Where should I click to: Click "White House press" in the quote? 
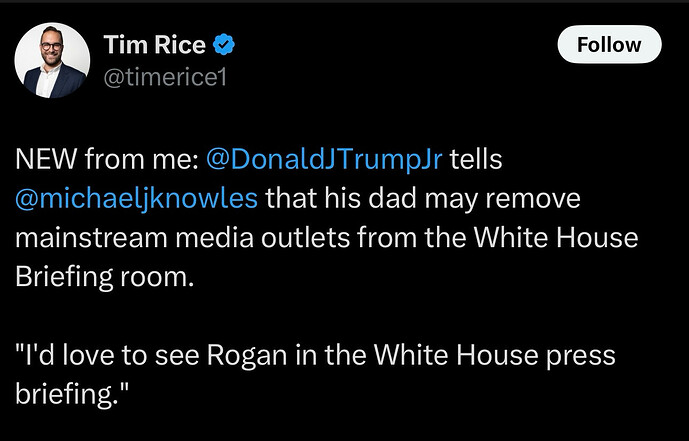click(494, 356)
